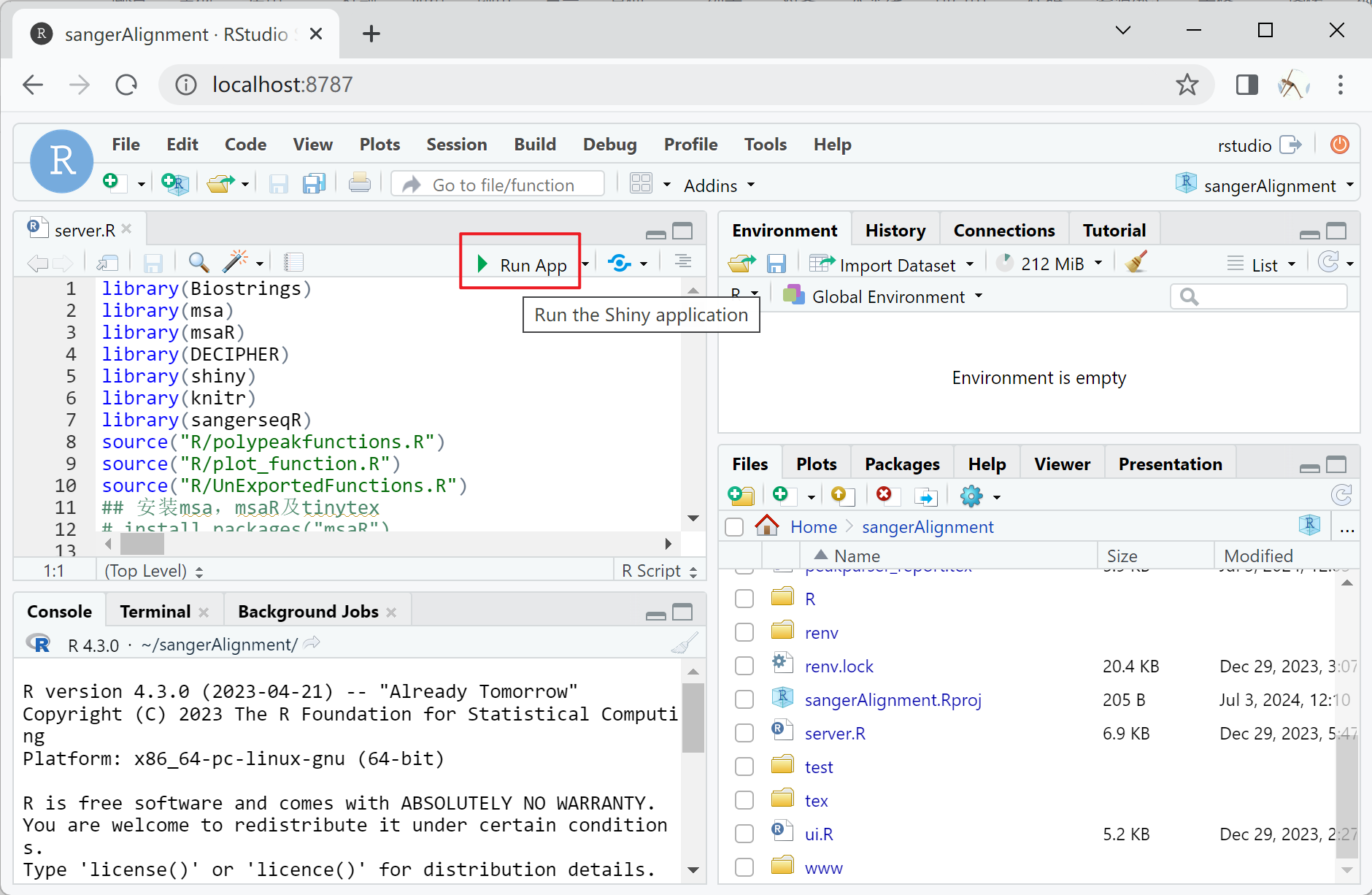Open Find/Replace in the source editor
The height and width of the screenshot is (895, 1372).
[197, 262]
